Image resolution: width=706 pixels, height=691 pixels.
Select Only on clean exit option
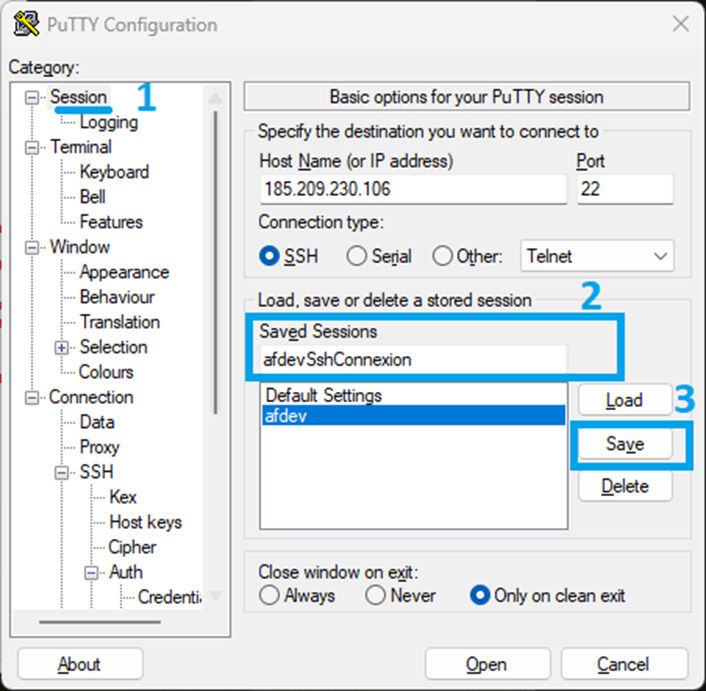click(480, 595)
